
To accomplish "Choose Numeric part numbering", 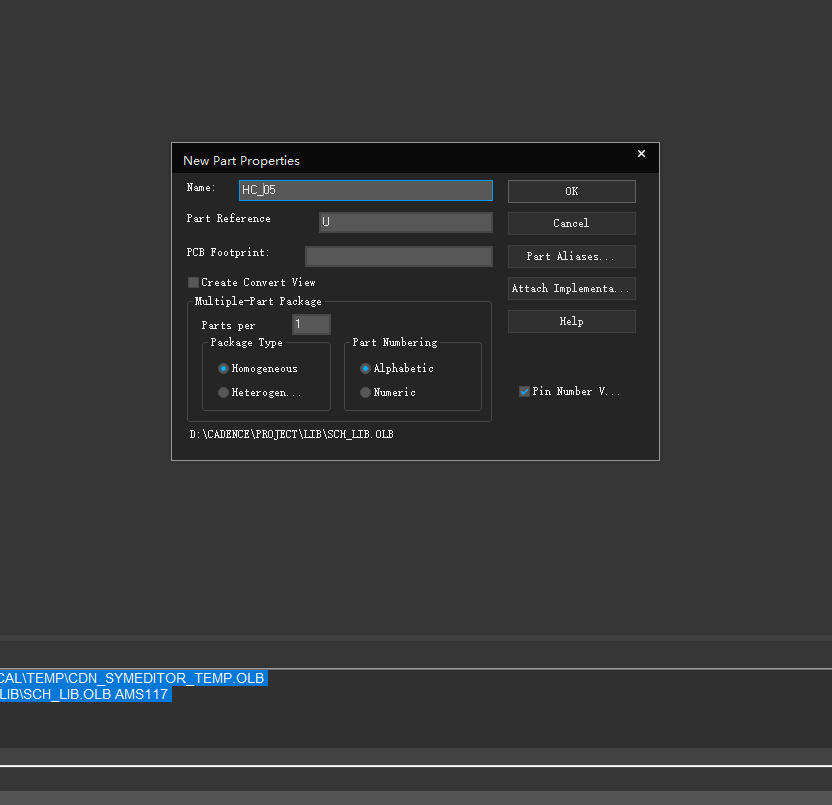I will click(x=365, y=392).
